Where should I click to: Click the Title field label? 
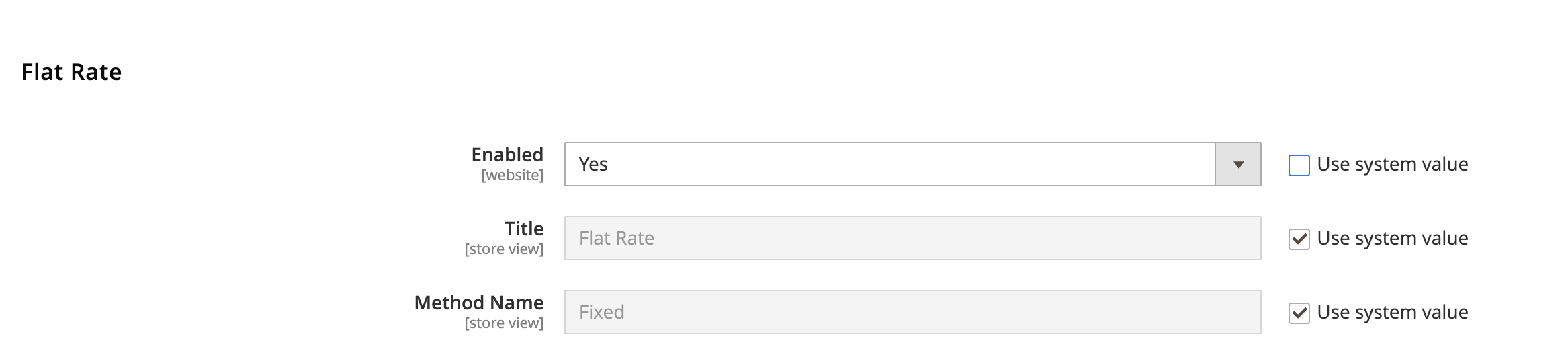click(524, 229)
